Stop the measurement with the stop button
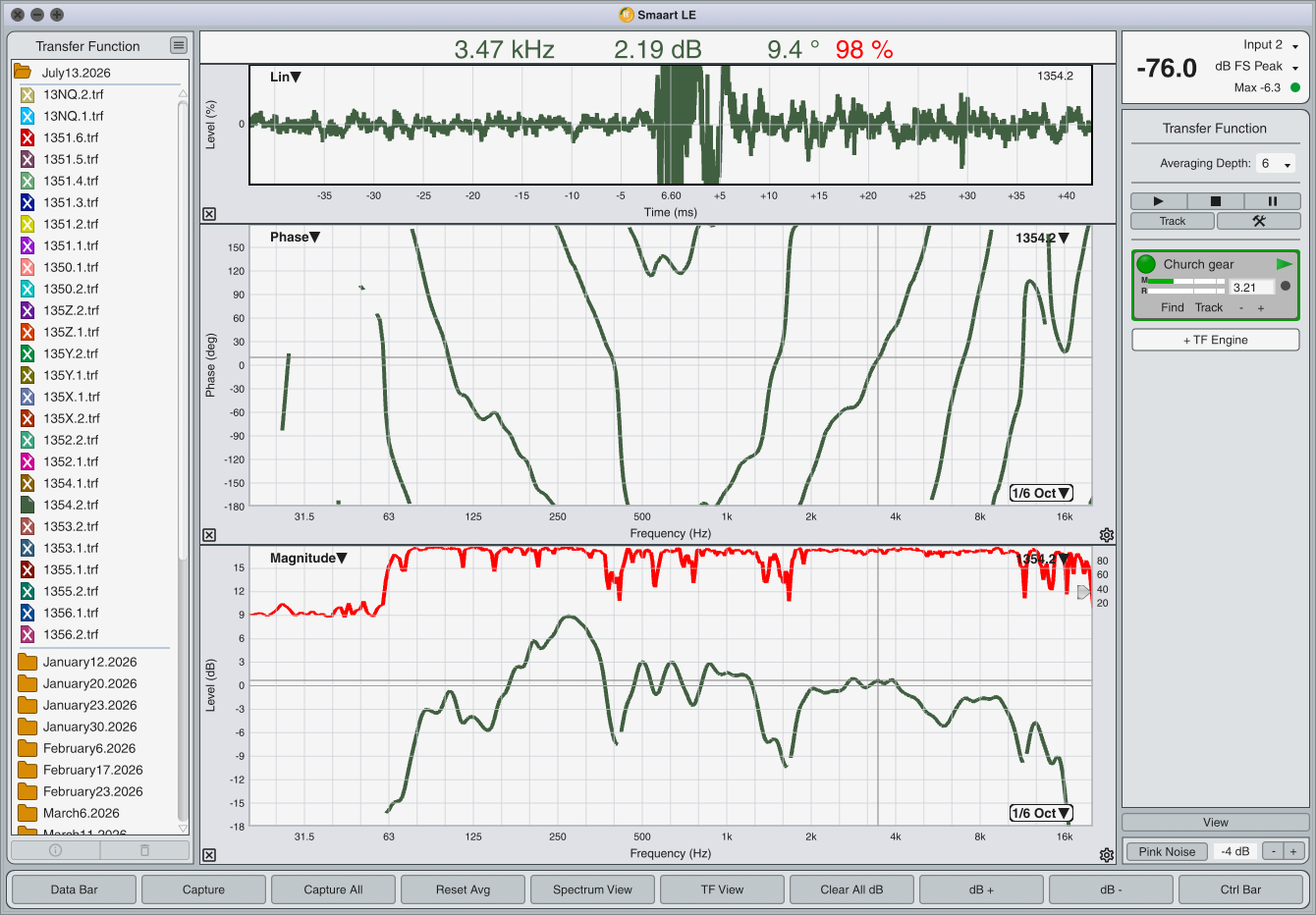Viewport: 1316px width, 915px height. (1215, 201)
